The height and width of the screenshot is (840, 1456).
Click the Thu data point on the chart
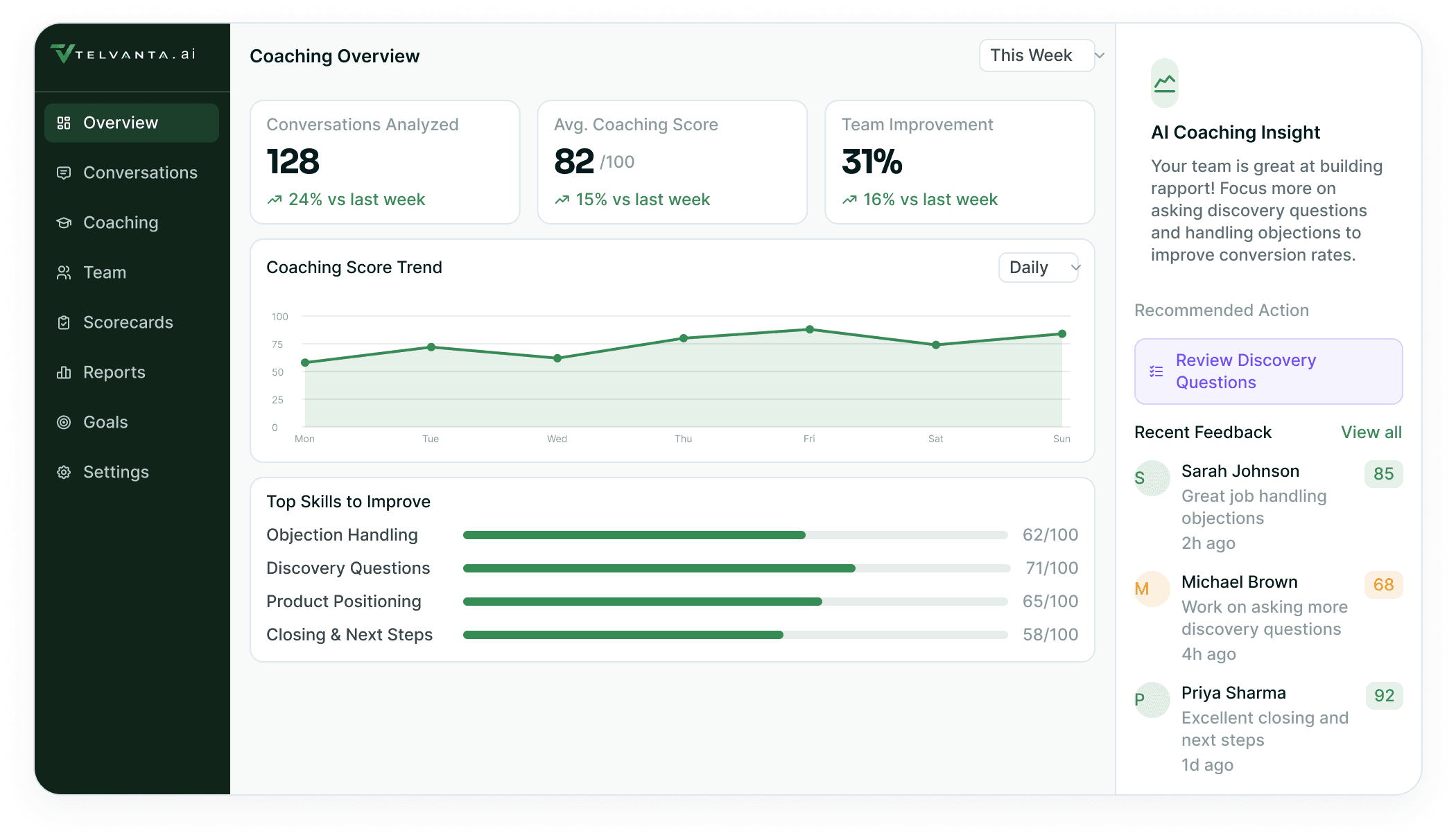click(684, 338)
